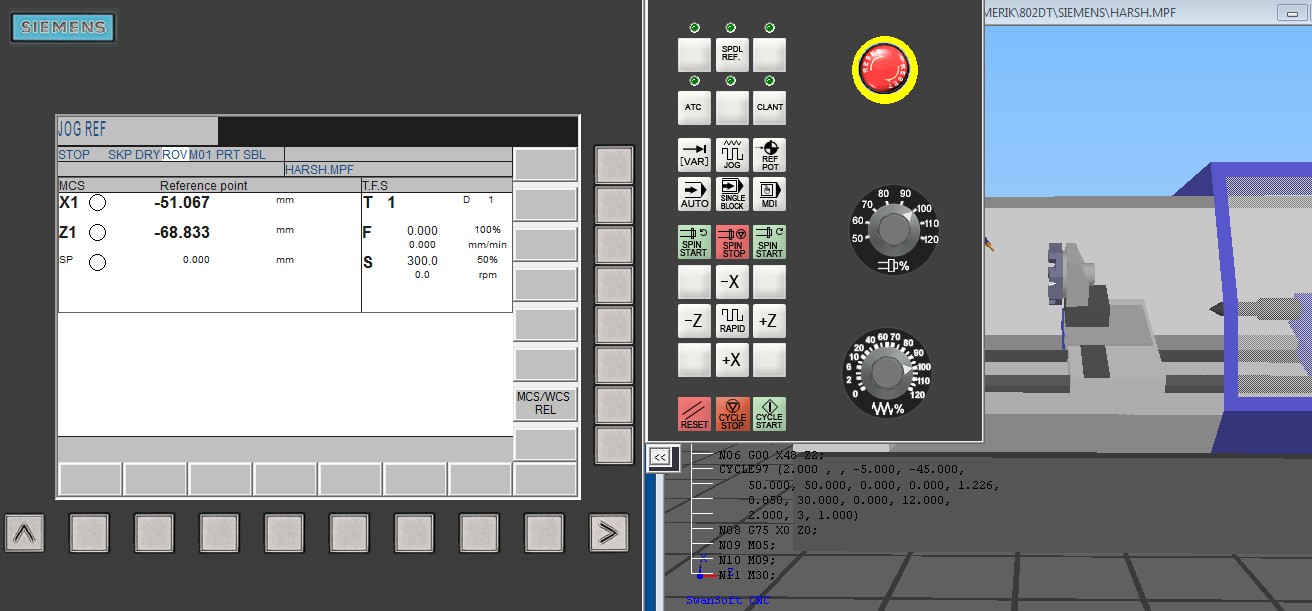The width and height of the screenshot is (1312, 611).
Task: Switch to AUTO mode
Action: tap(693, 193)
